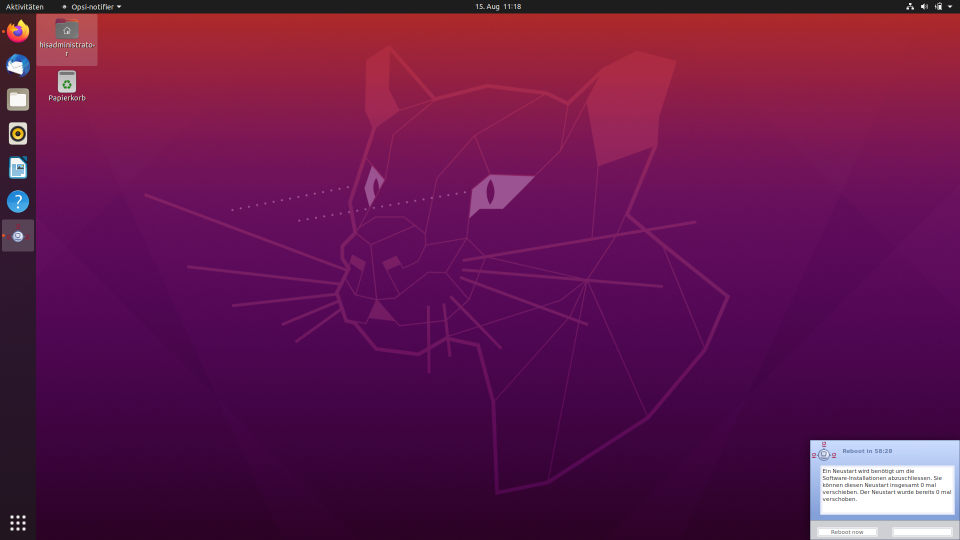Show all applications grid
Viewport: 960px width, 540px height.
pos(18,522)
